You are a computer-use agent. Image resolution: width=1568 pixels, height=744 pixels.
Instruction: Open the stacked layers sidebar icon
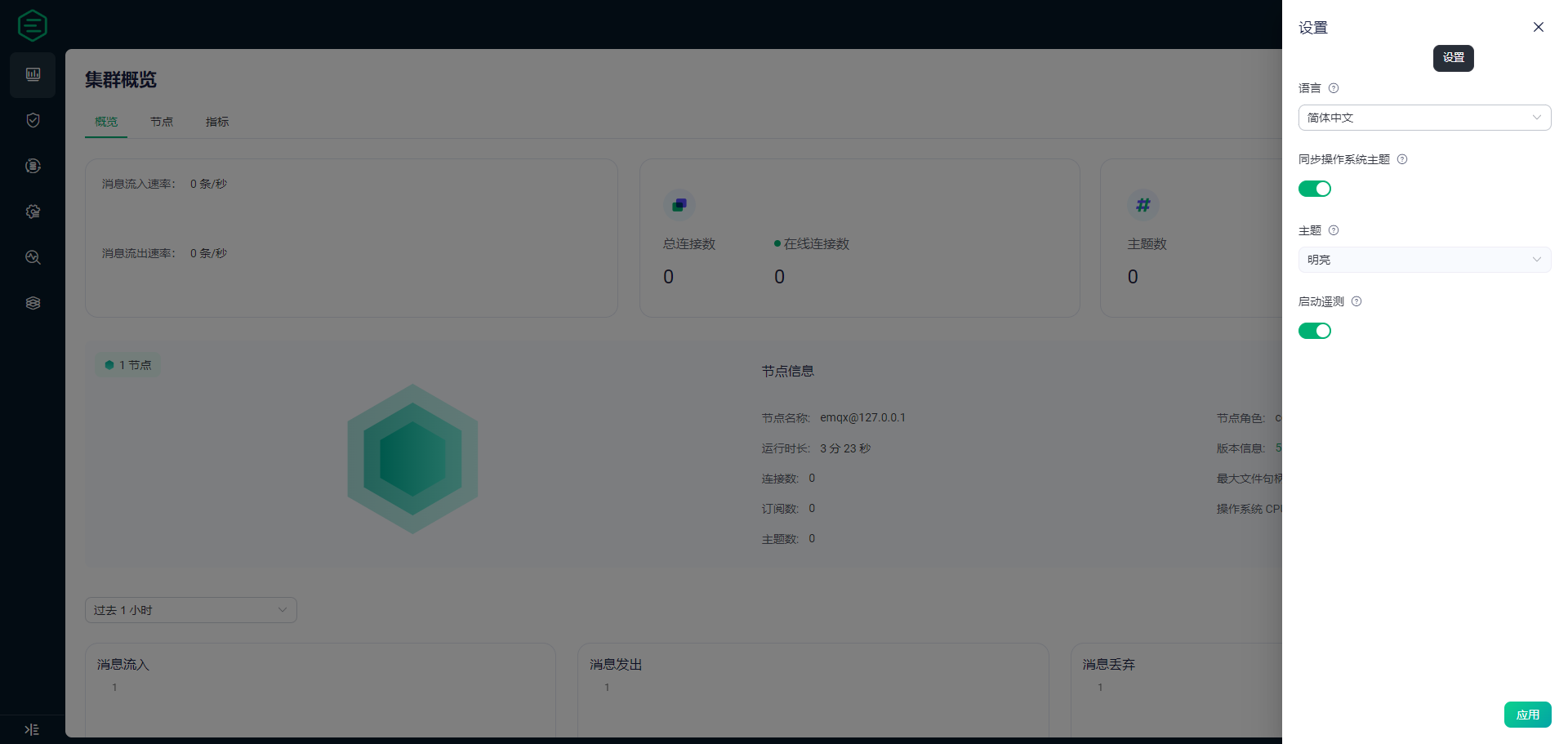point(33,303)
